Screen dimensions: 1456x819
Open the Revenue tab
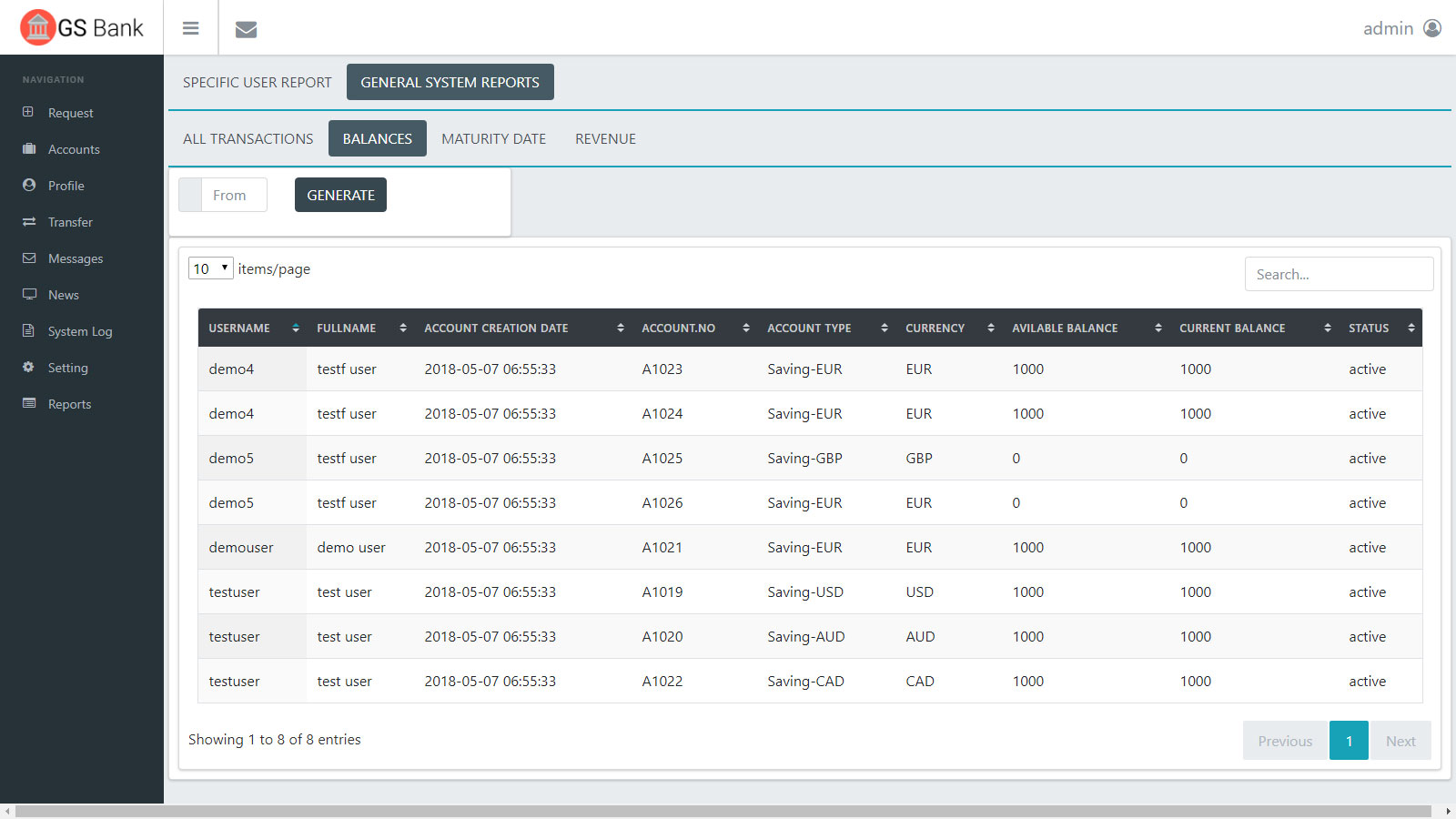pos(605,138)
